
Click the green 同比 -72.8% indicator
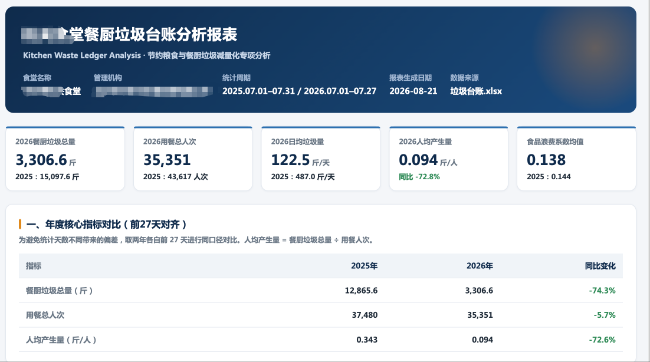click(419, 177)
